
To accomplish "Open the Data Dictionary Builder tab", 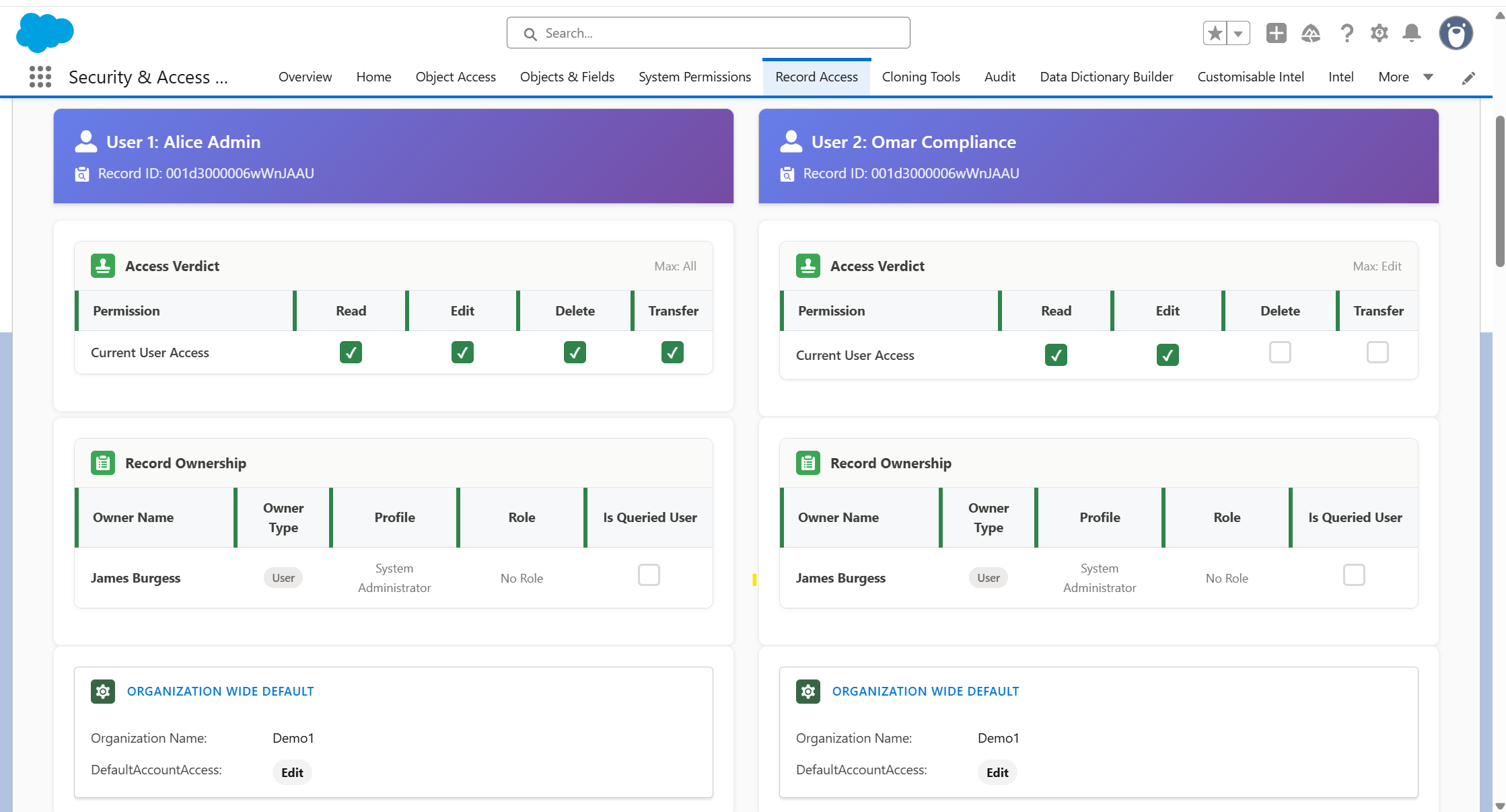I will [x=1106, y=77].
